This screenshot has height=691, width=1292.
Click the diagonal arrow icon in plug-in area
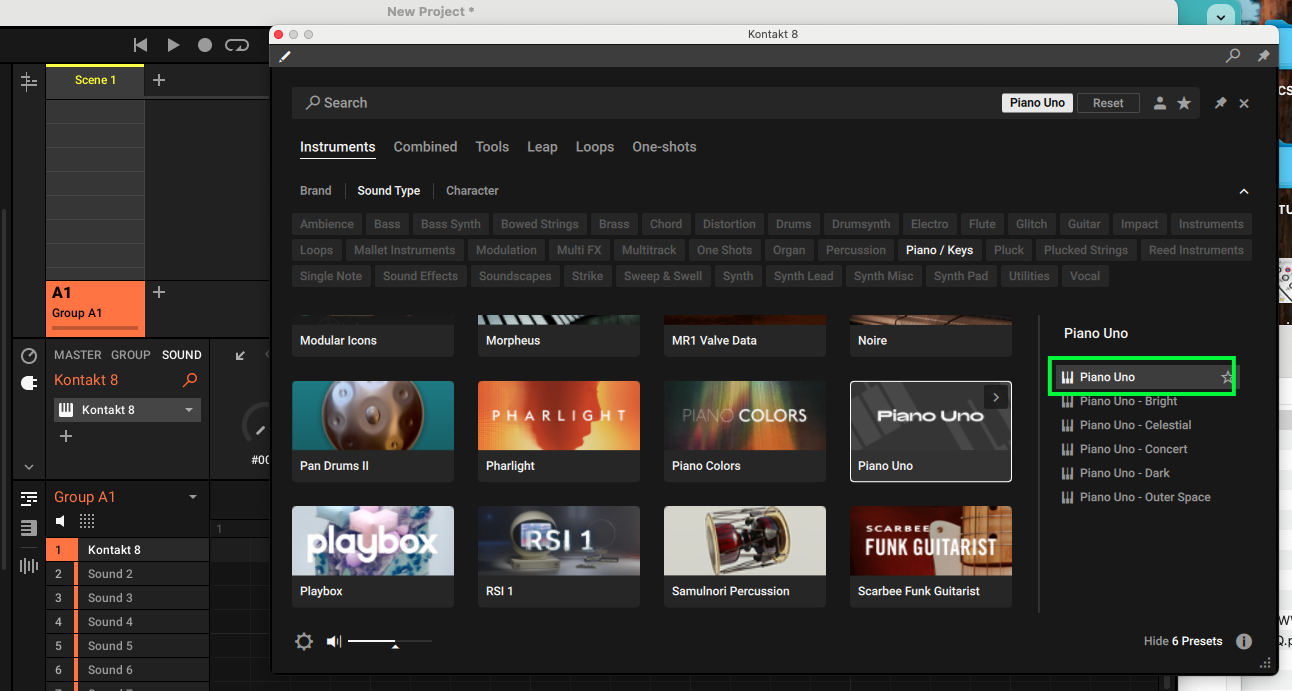tap(240, 355)
